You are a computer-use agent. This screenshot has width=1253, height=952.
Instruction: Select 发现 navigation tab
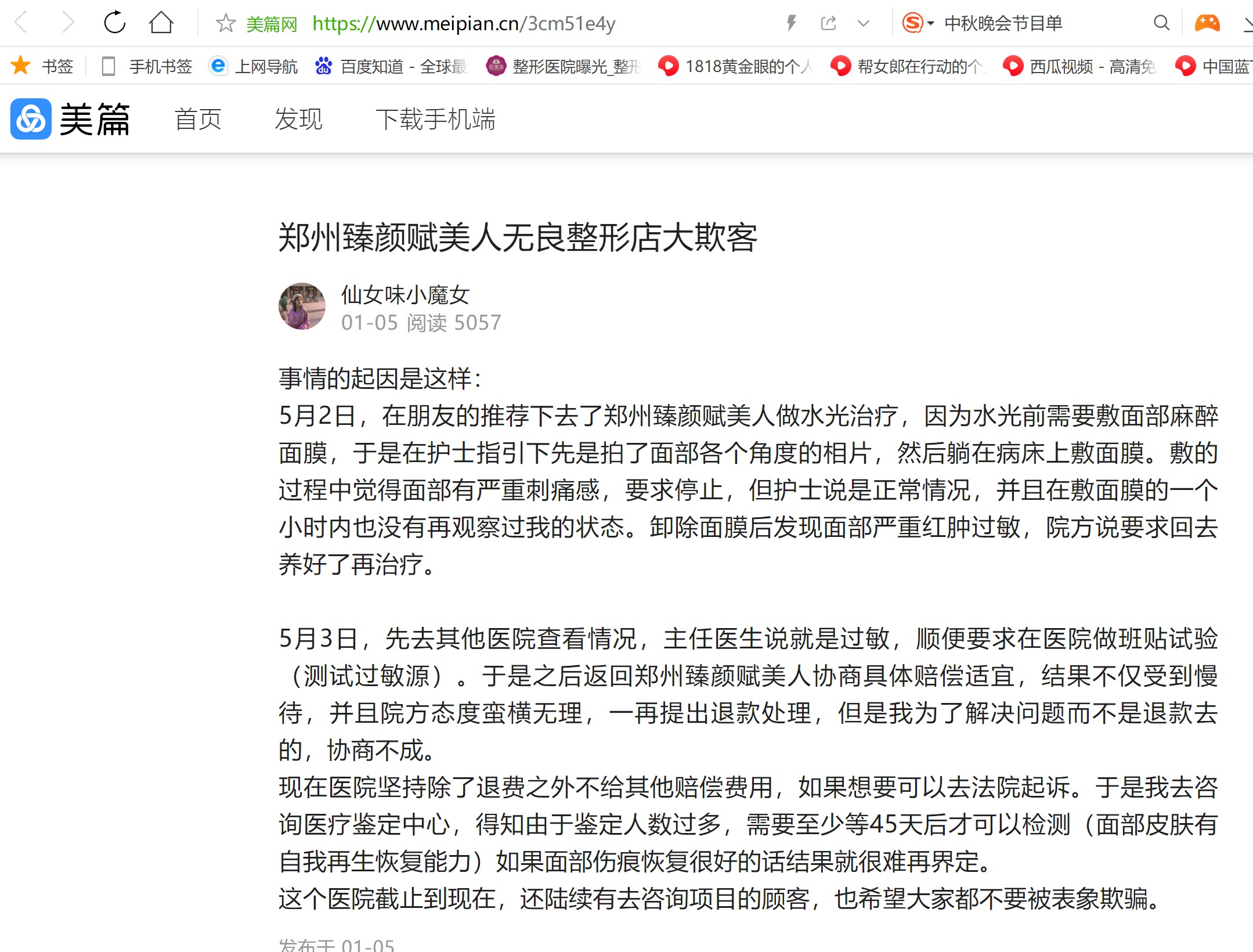[x=298, y=119]
